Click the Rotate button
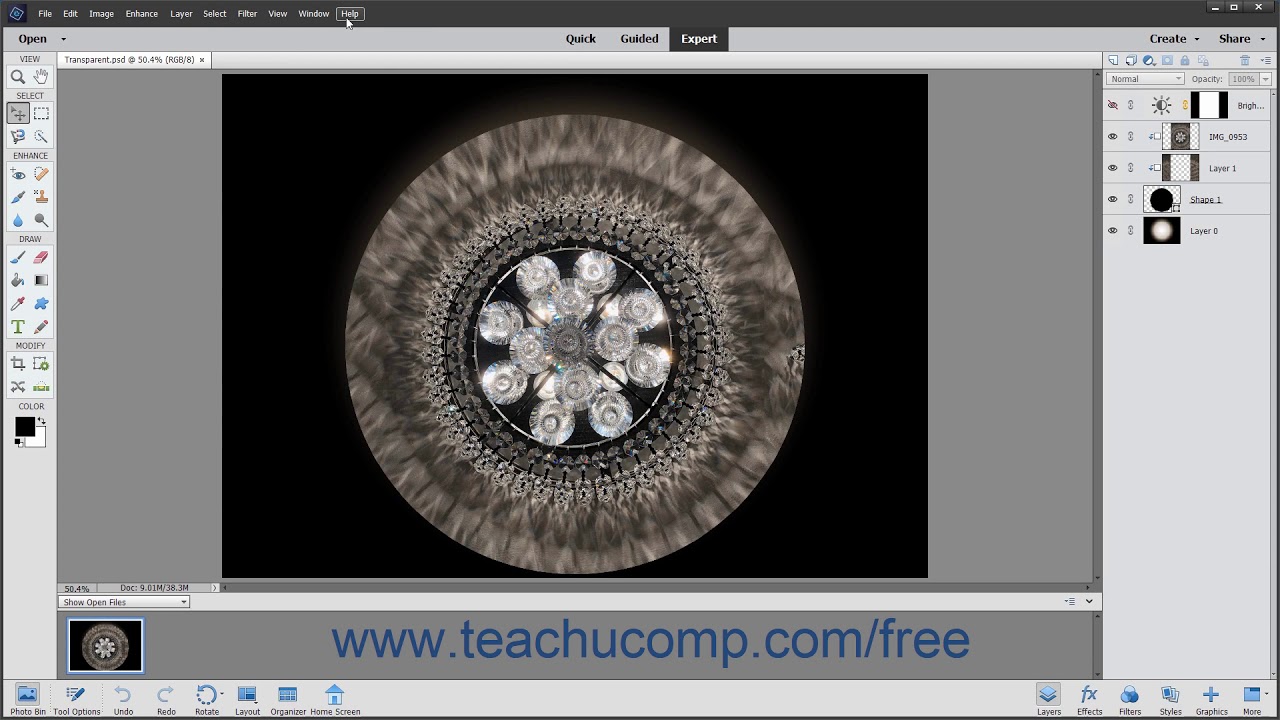The image size is (1280, 720). click(207, 700)
